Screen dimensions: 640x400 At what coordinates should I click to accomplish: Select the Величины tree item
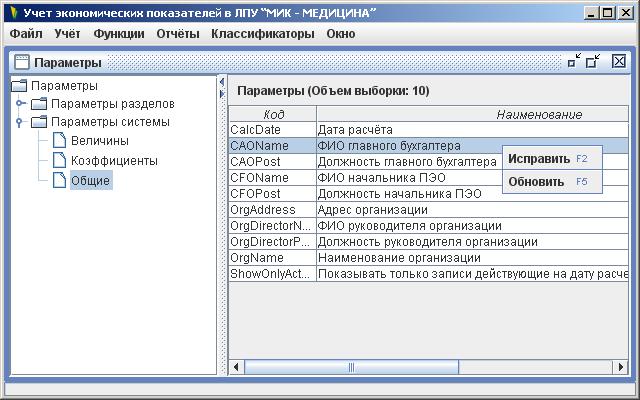[x=100, y=141]
